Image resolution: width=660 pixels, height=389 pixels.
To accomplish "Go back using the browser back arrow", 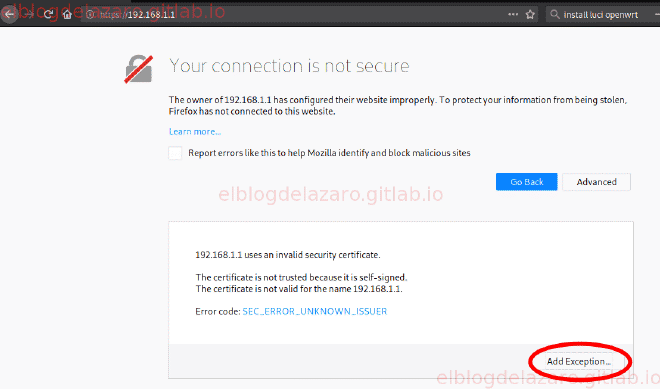I will pos(9,14).
